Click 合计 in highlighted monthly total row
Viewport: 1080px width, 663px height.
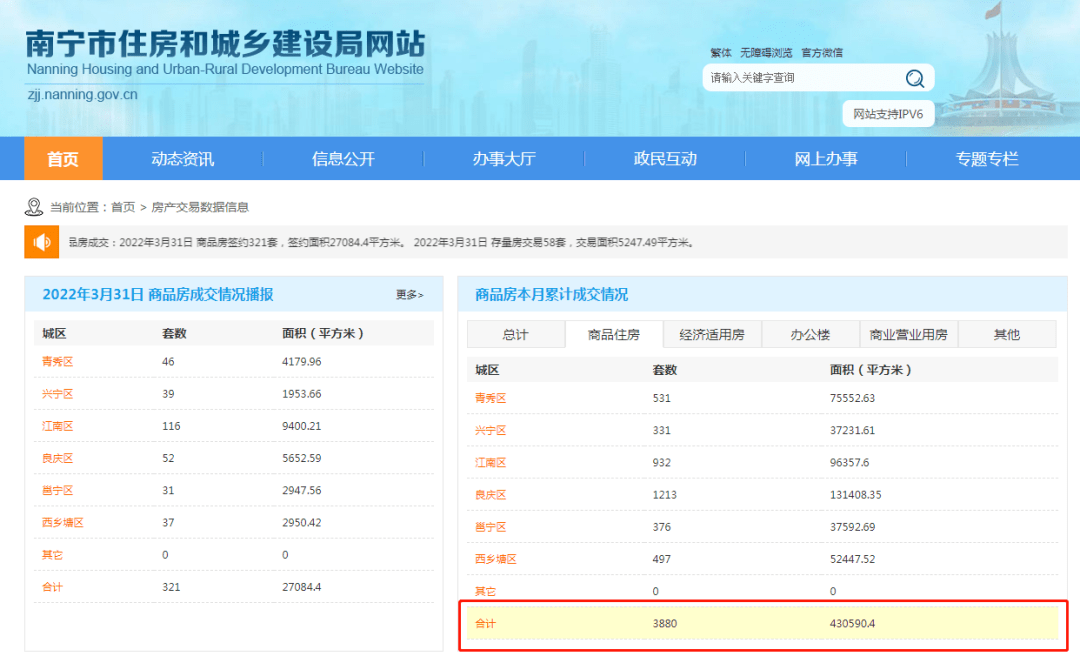tap(485, 623)
